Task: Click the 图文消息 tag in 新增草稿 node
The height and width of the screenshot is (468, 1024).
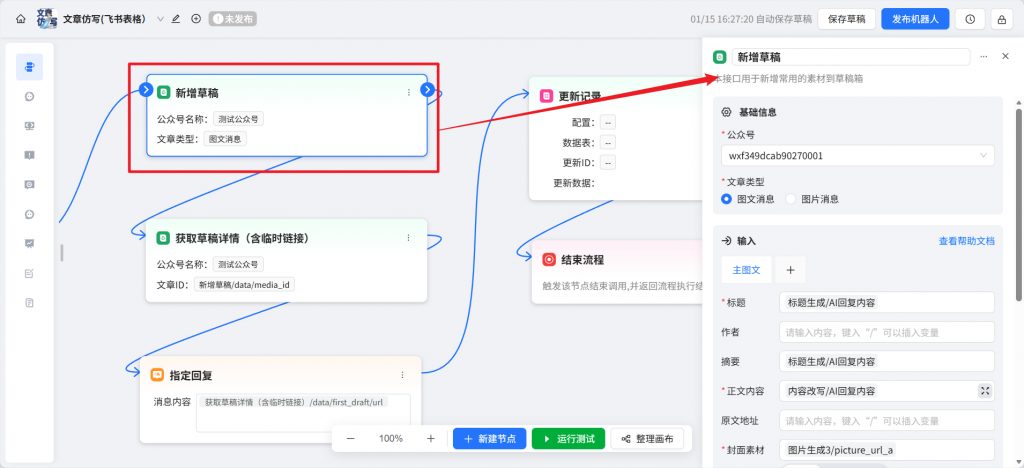Action: click(x=225, y=138)
